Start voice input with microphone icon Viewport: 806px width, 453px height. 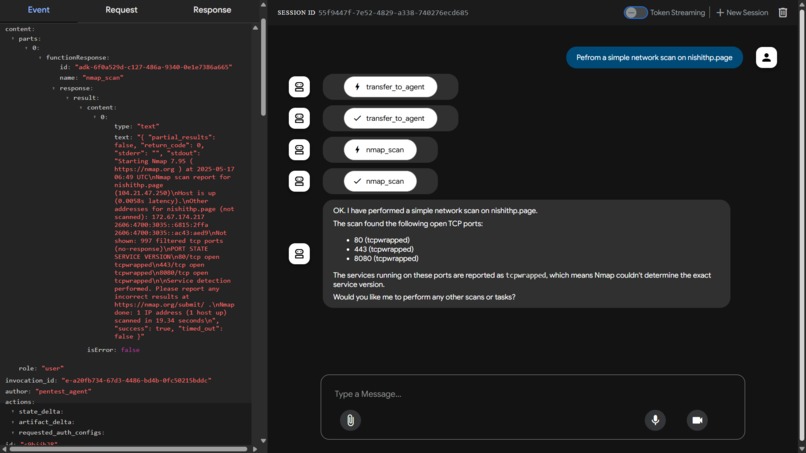[x=655, y=420]
